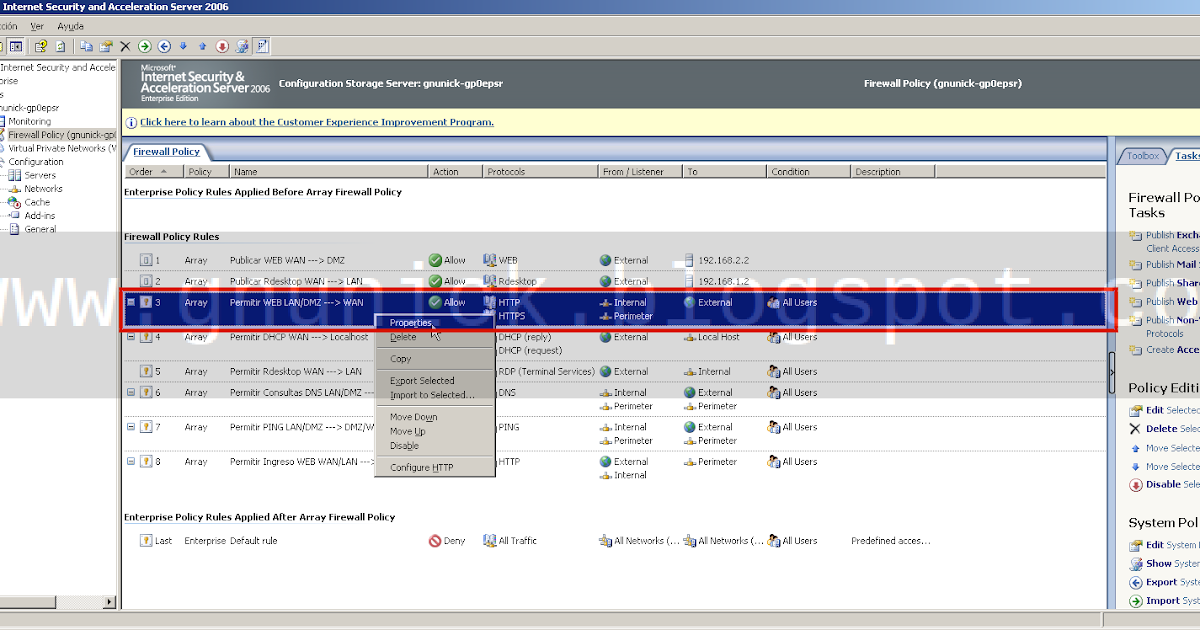1200x630 pixels.
Task: Select Virtual Private Networks in the tree
Action: [x=62, y=148]
